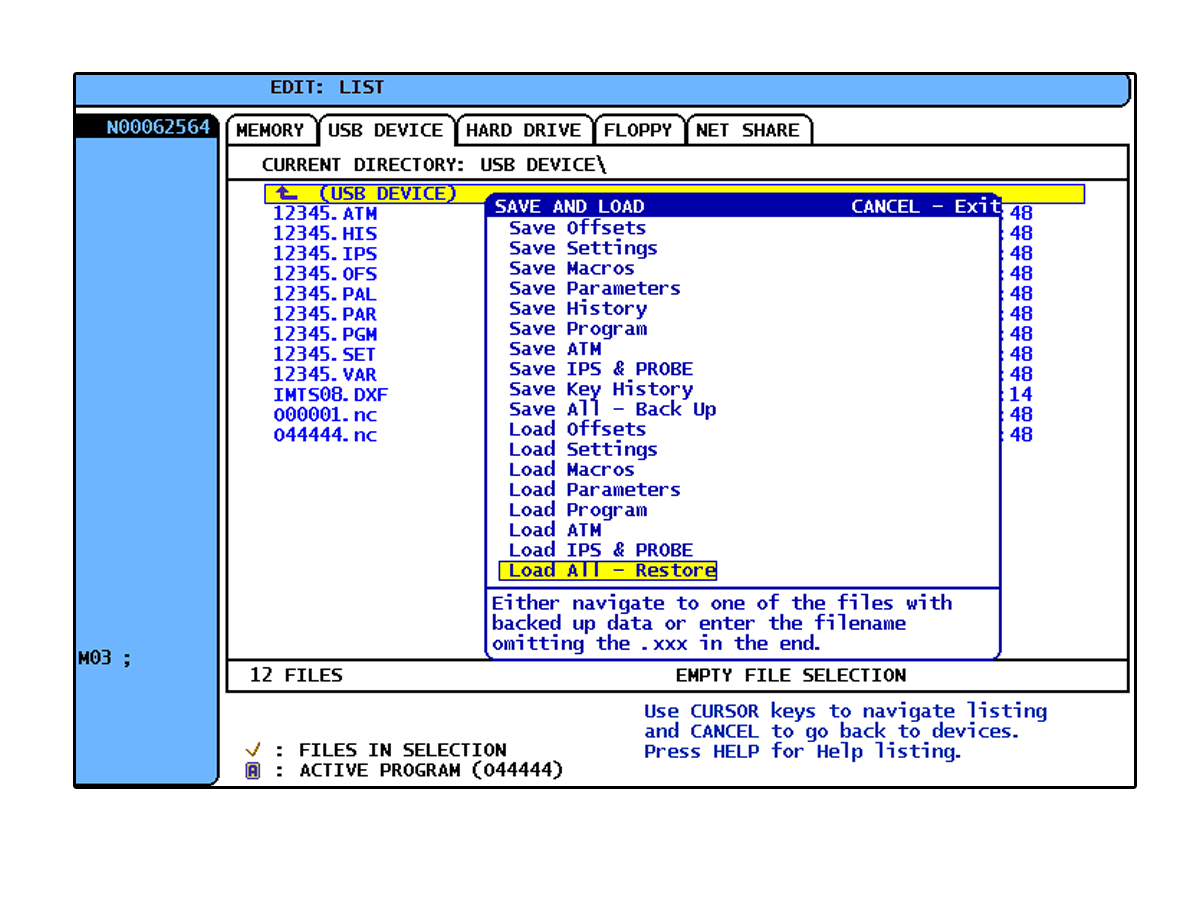Screen dimensions: 1200x900
Task: Click ACTIVE PROGRAM (O44444) legend text
Action: pos(431,771)
